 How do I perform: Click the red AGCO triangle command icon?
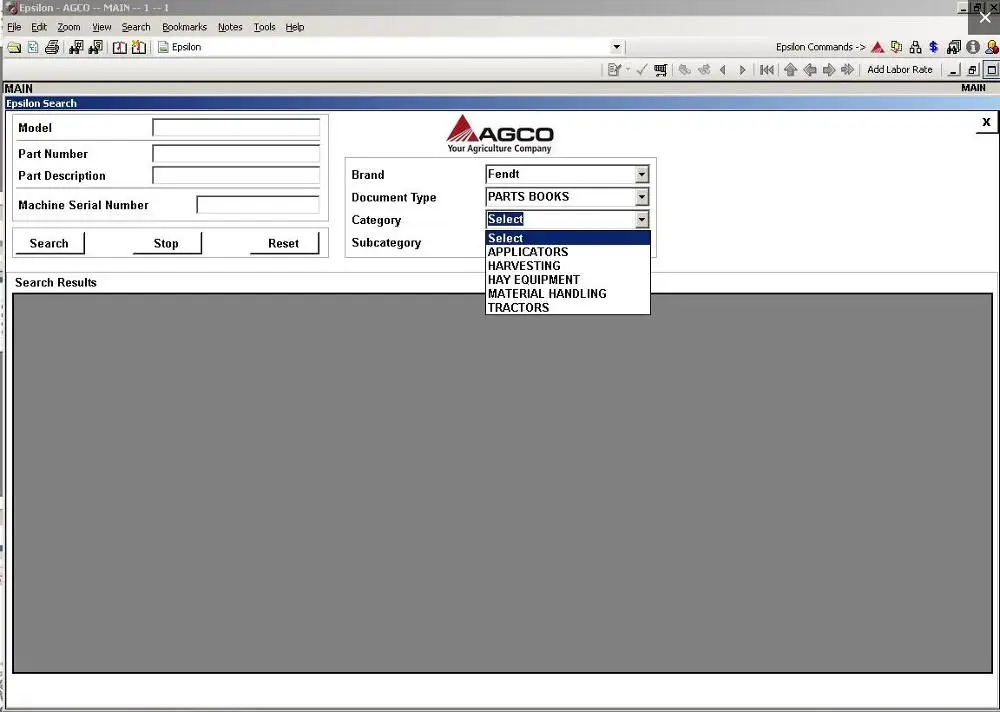pyautogui.click(x=878, y=47)
